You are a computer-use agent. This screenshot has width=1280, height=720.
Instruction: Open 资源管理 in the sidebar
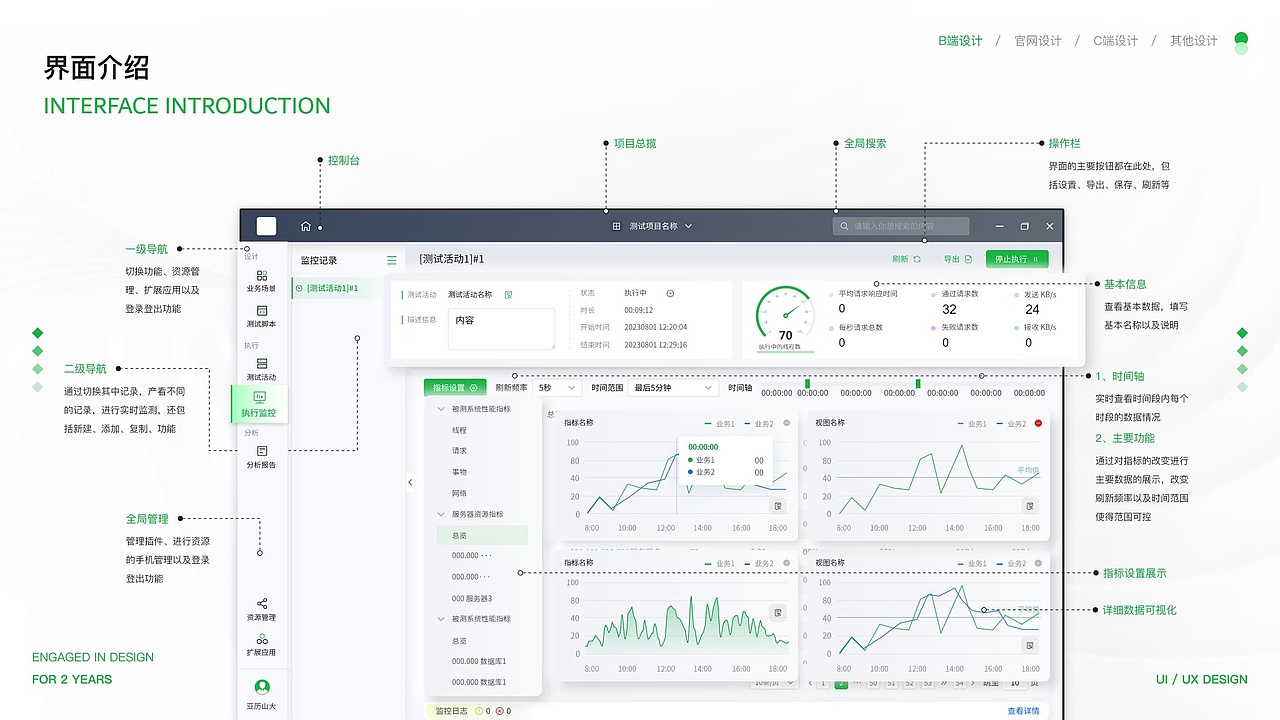[262, 609]
